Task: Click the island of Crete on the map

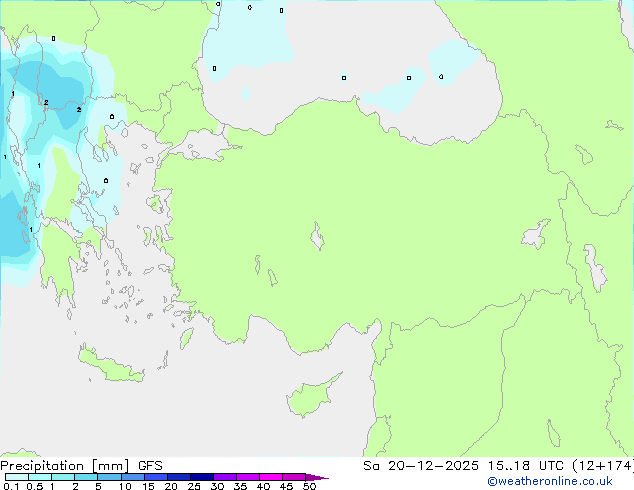Action: (111, 365)
